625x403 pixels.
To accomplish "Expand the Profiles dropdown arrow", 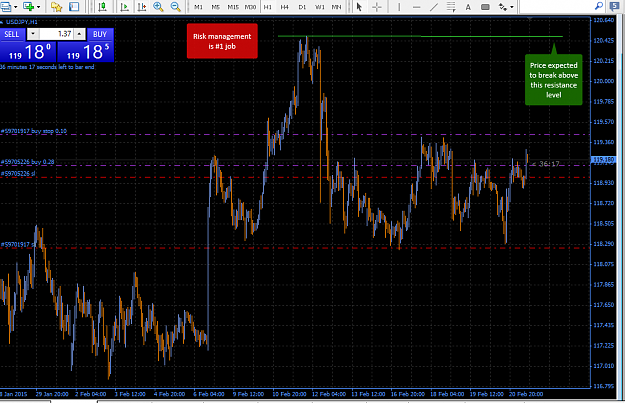I will (x=16, y=7).
